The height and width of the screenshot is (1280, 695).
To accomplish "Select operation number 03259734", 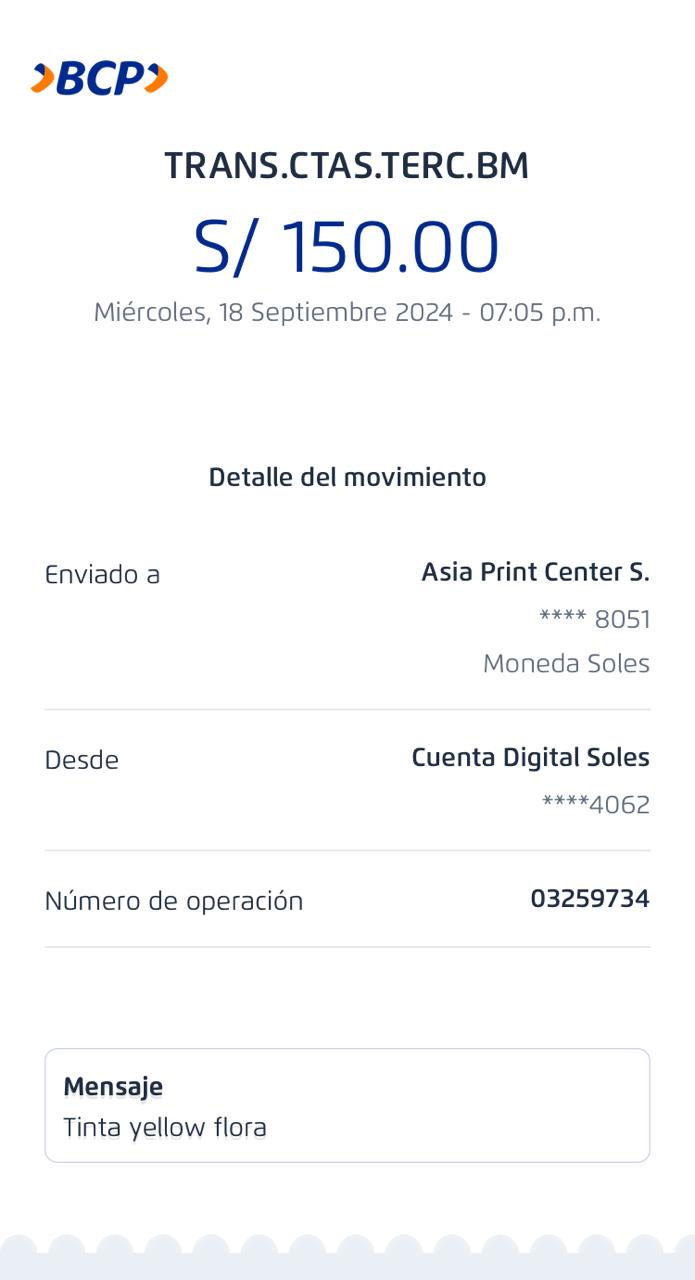I will pyautogui.click(x=589, y=899).
